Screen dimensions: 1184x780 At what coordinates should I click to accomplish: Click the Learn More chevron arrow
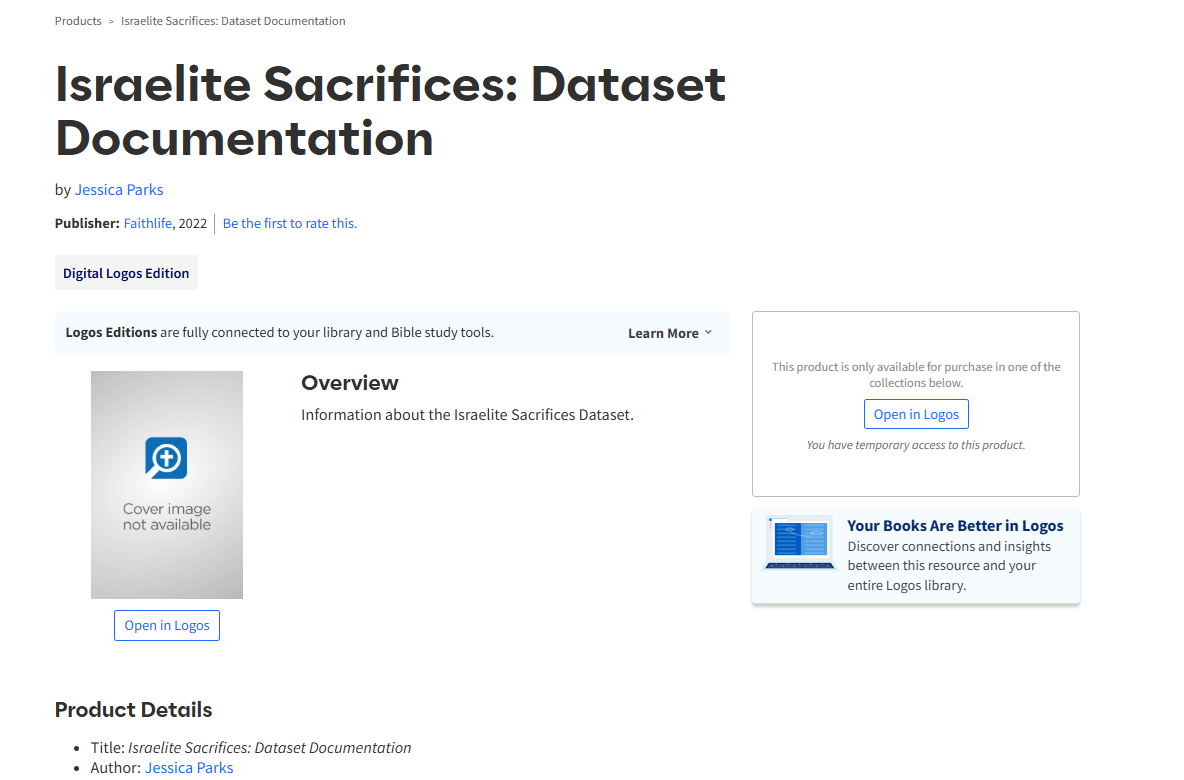[x=708, y=332]
